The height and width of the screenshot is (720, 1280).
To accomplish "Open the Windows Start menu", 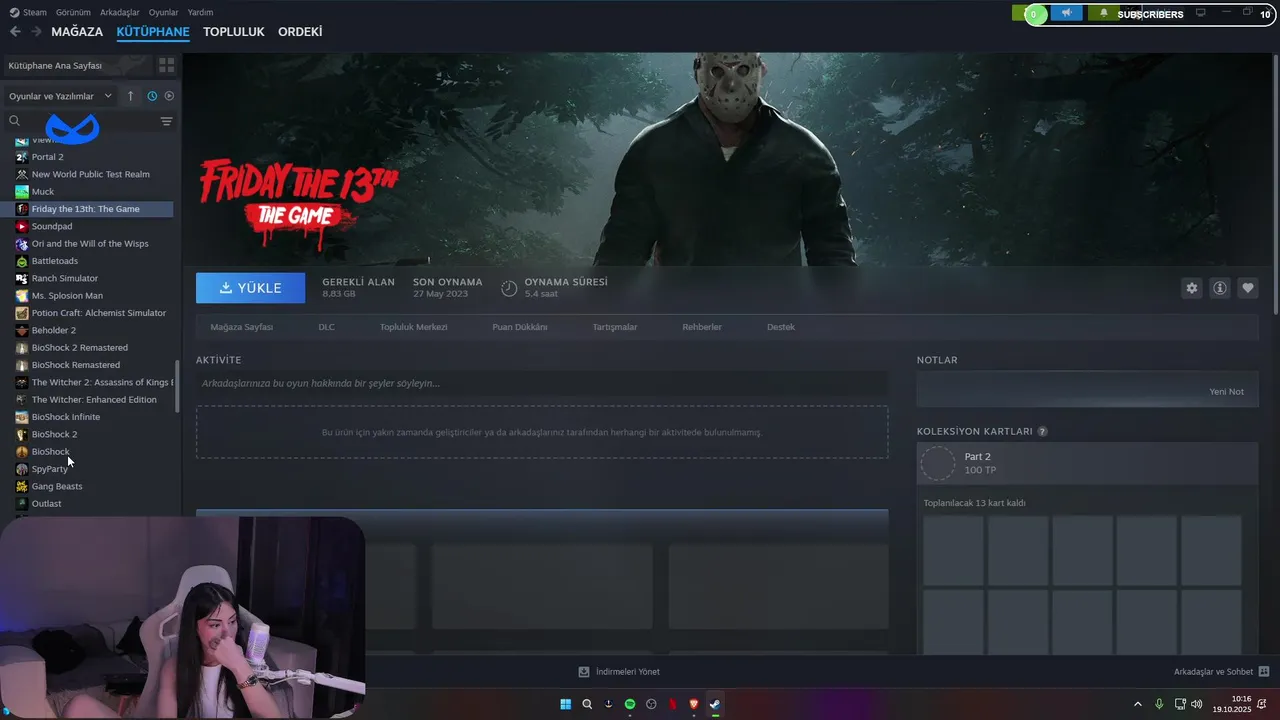I will click(x=566, y=704).
